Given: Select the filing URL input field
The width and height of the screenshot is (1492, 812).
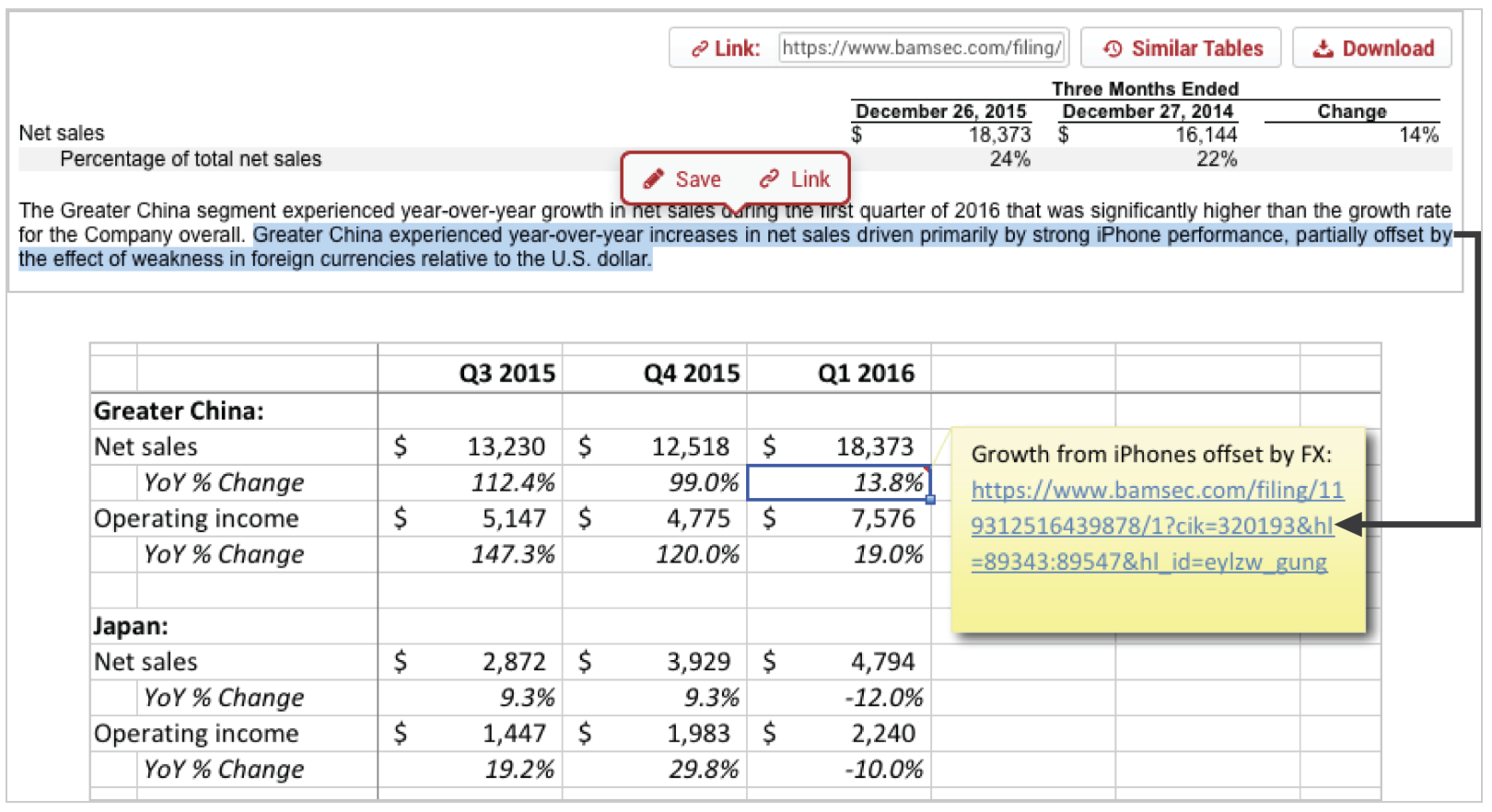Looking at the screenshot, I should [x=922, y=48].
